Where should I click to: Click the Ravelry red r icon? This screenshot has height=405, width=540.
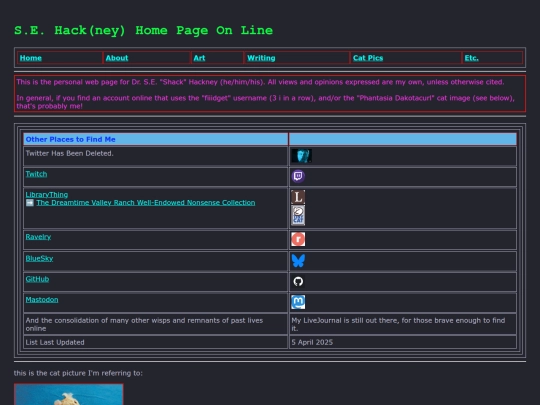(x=298, y=239)
